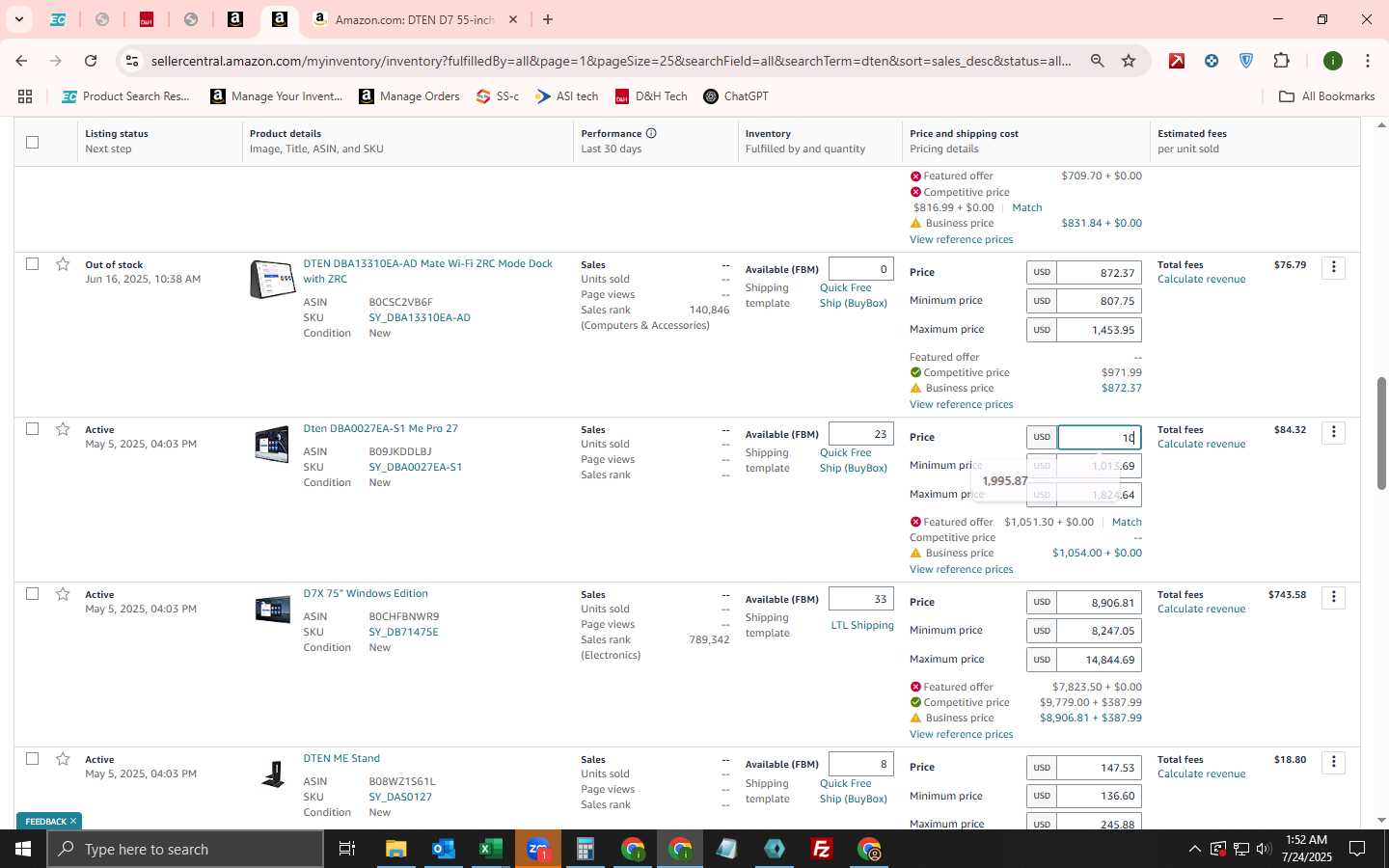Open Task View on taskbar
Viewport: 1389px width, 868px height.
coord(347,849)
